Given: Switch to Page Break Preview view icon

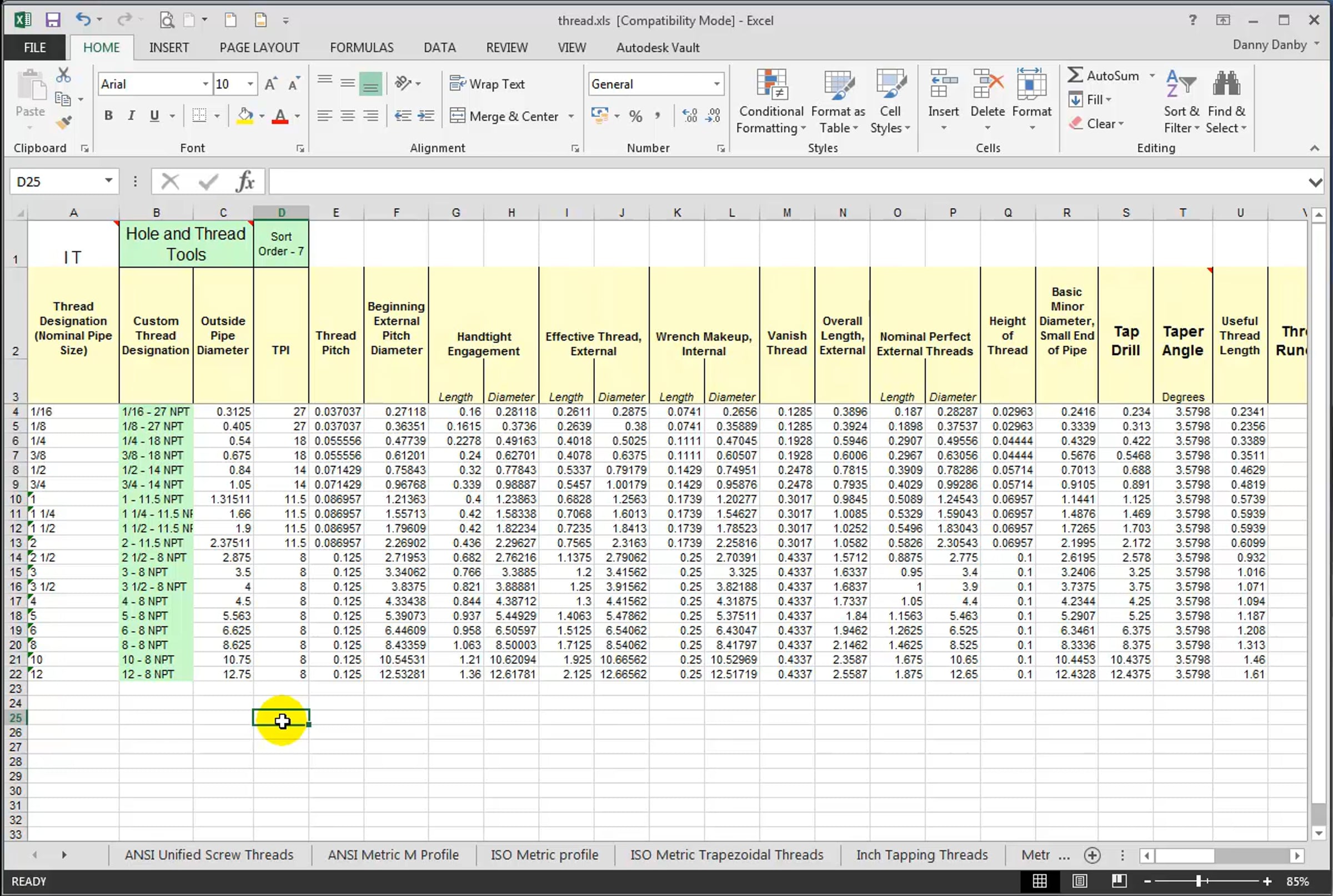Looking at the screenshot, I should click(x=1119, y=880).
